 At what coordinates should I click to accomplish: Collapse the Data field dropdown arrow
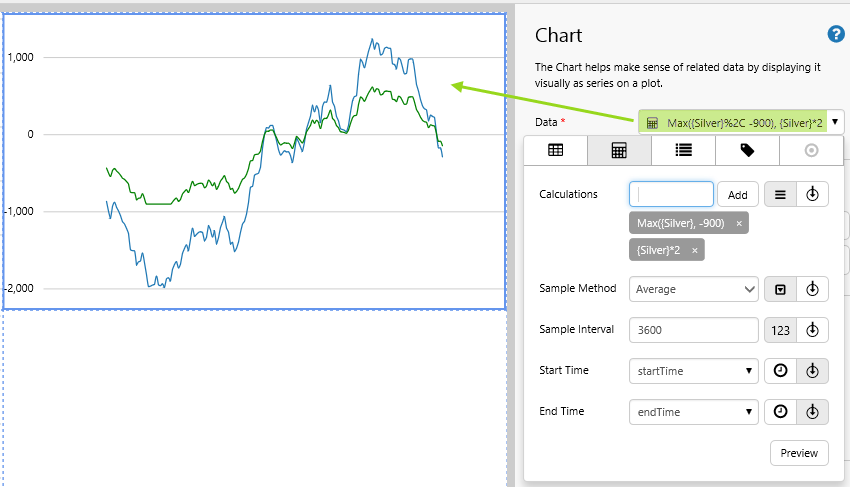pyautogui.click(x=835, y=122)
